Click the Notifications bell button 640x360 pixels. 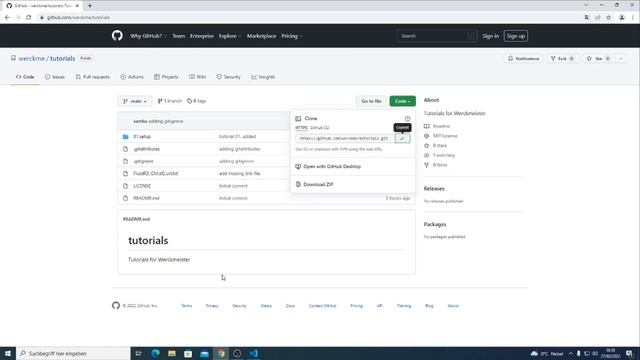click(x=523, y=59)
